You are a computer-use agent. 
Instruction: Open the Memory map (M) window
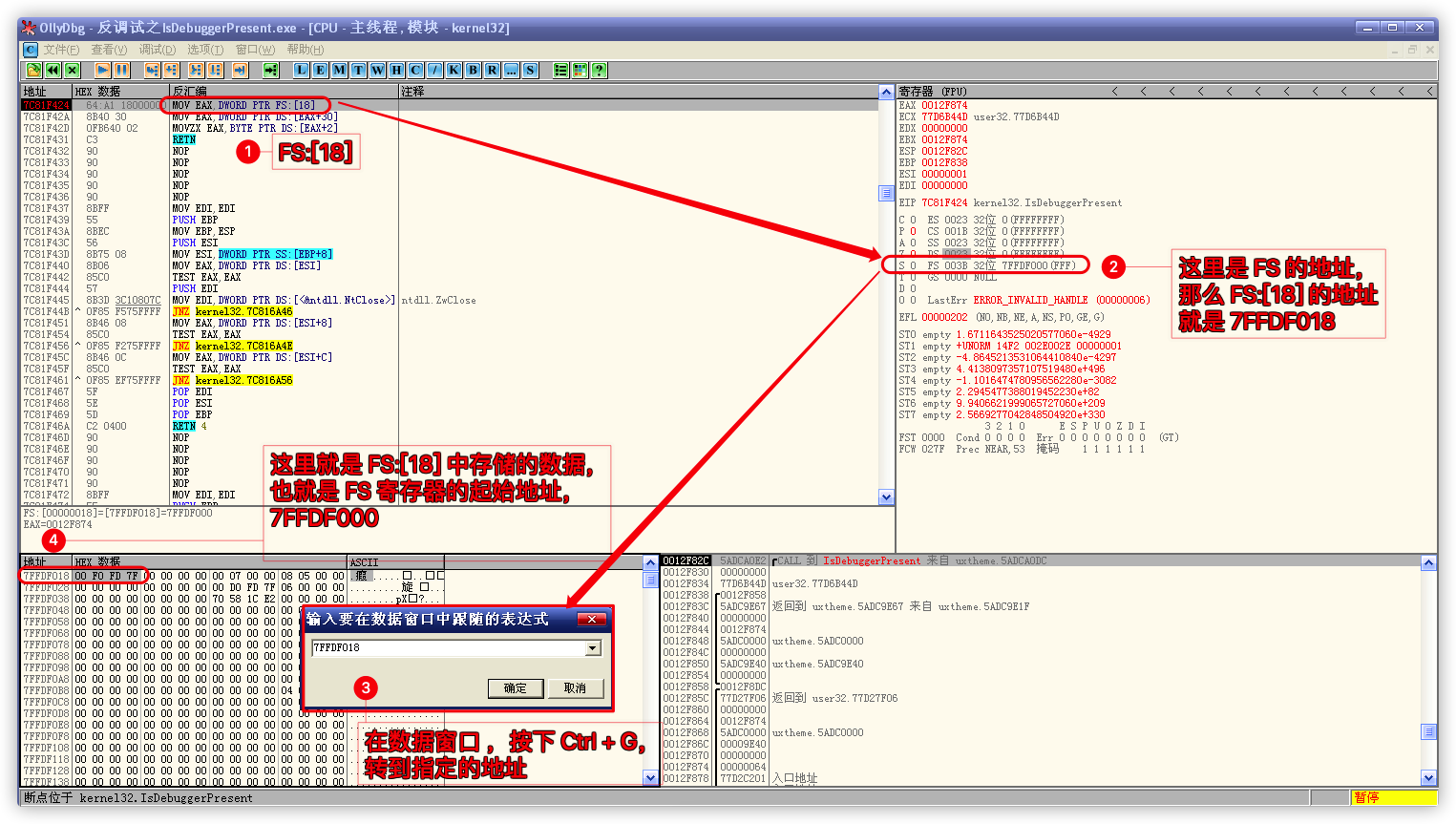tap(339, 70)
